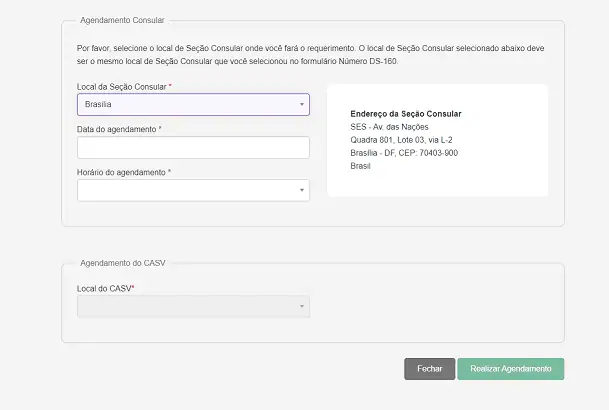Click the Local da Seção Consular label
The width and height of the screenshot is (609, 410).
(124, 87)
